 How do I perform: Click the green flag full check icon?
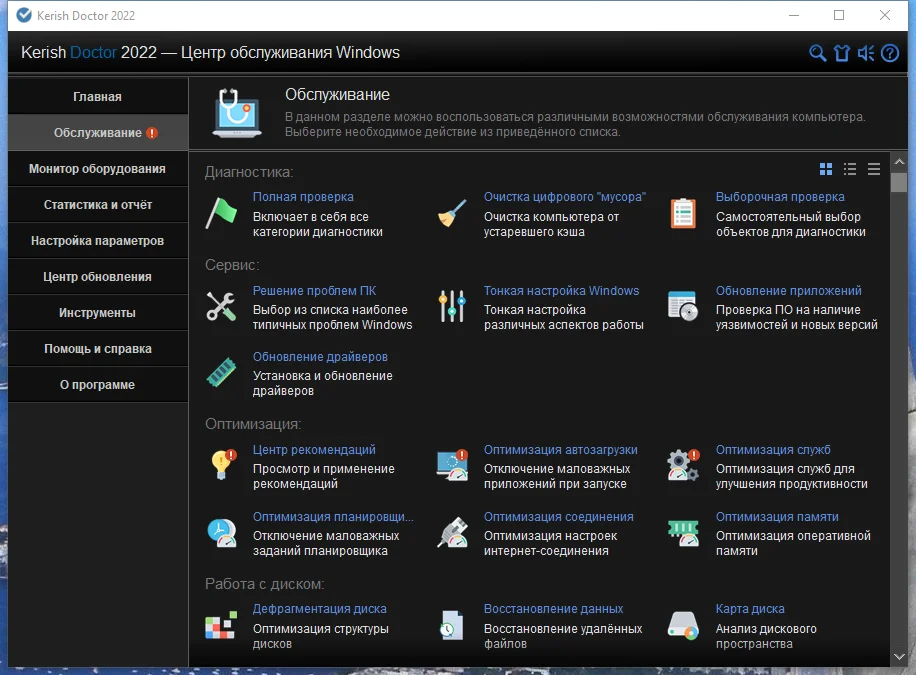pyautogui.click(x=221, y=213)
